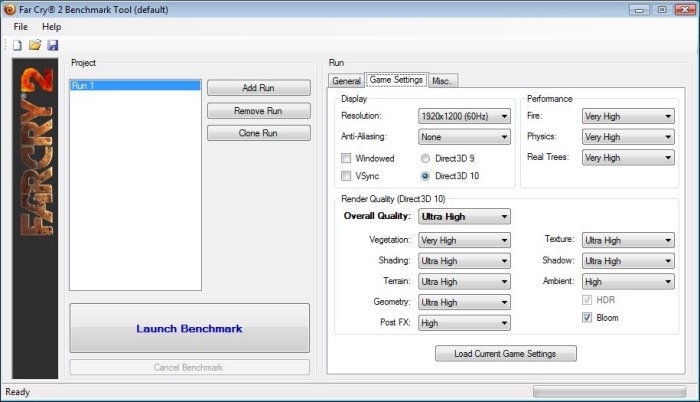Select Run 1 in the project list
700x402 pixels.
(x=135, y=85)
